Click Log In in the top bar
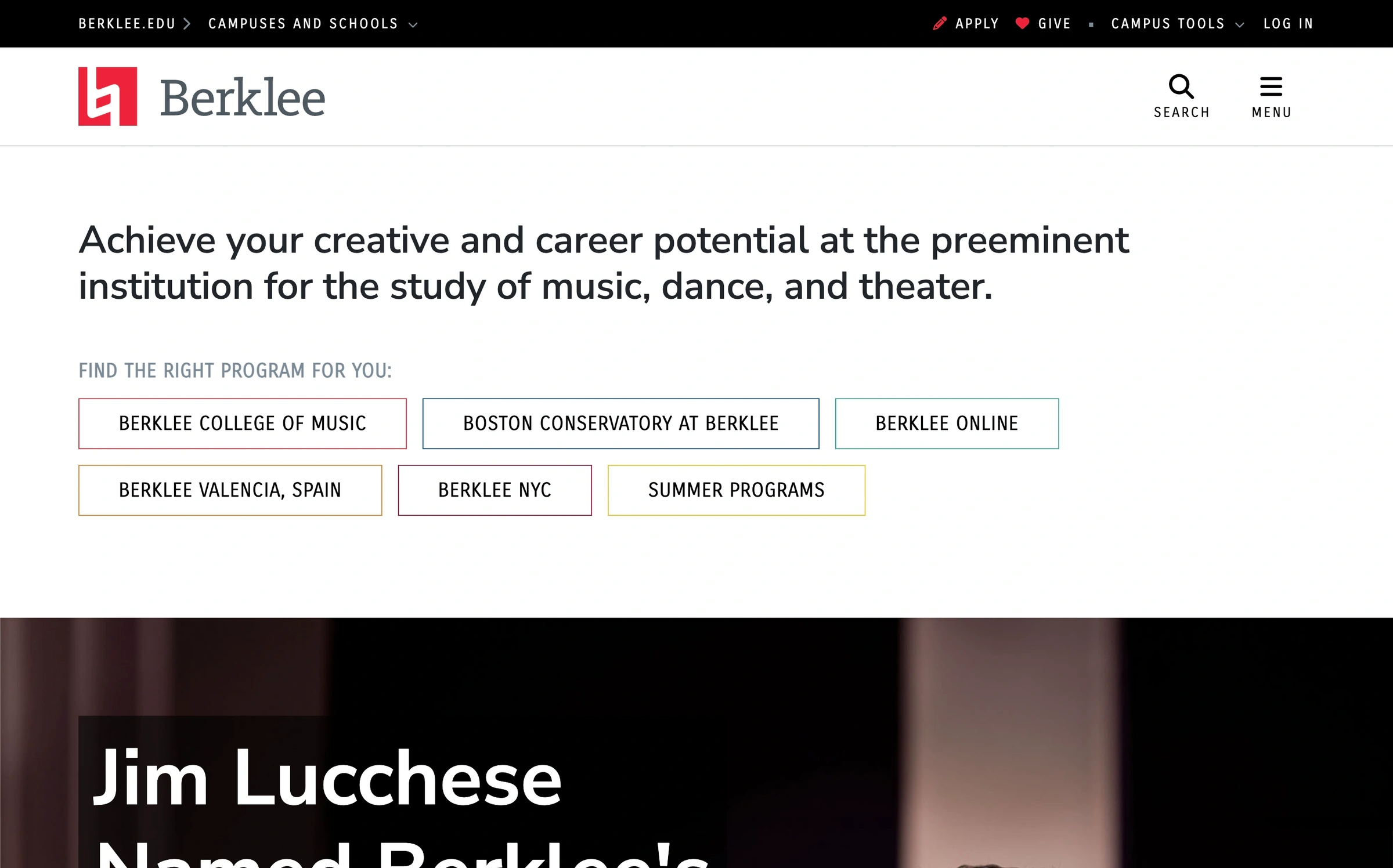The image size is (1393, 868). coord(1289,24)
